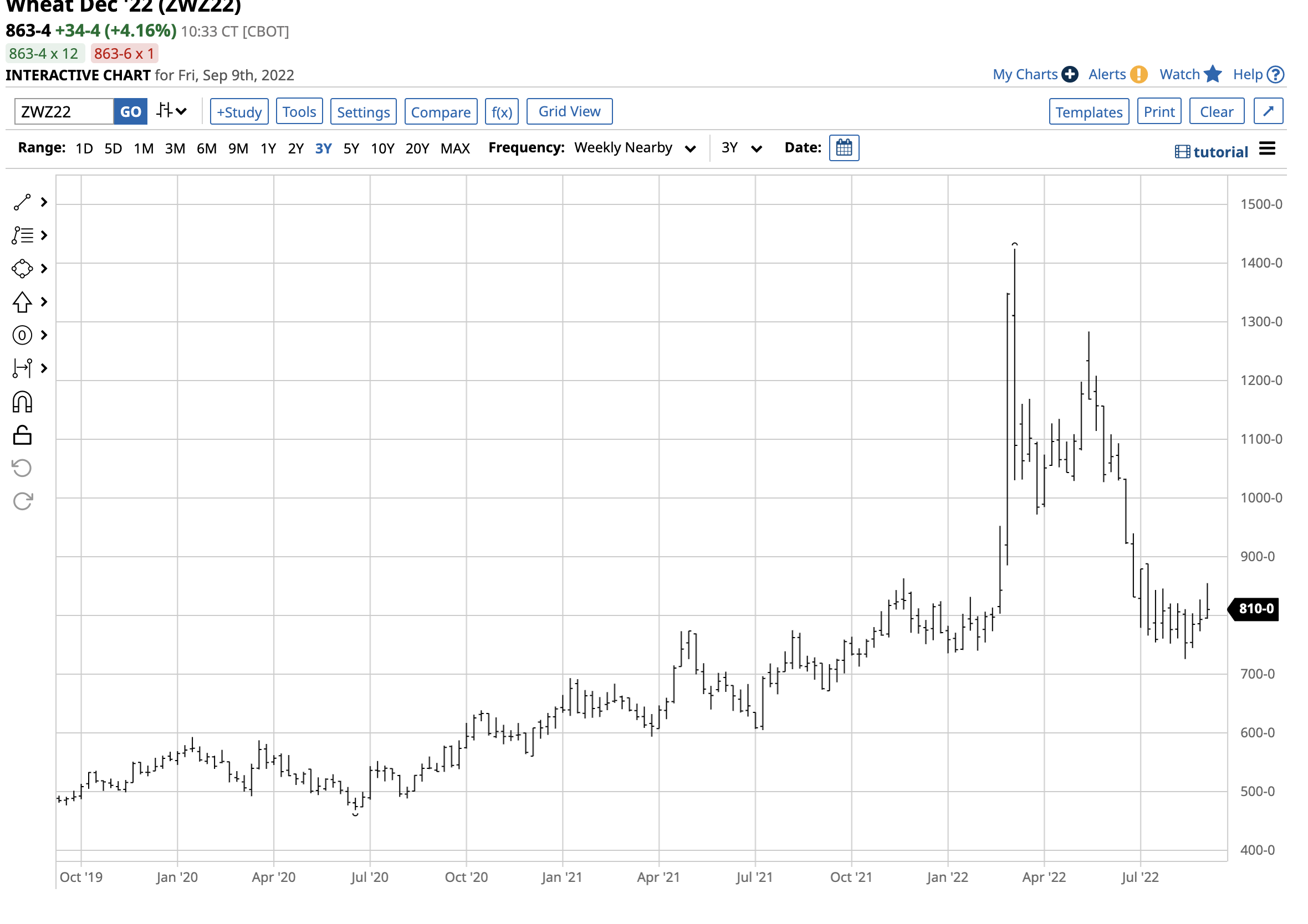Click the Watch star icon
Viewport: 1308px width, 924px height.
point(1213,74)
